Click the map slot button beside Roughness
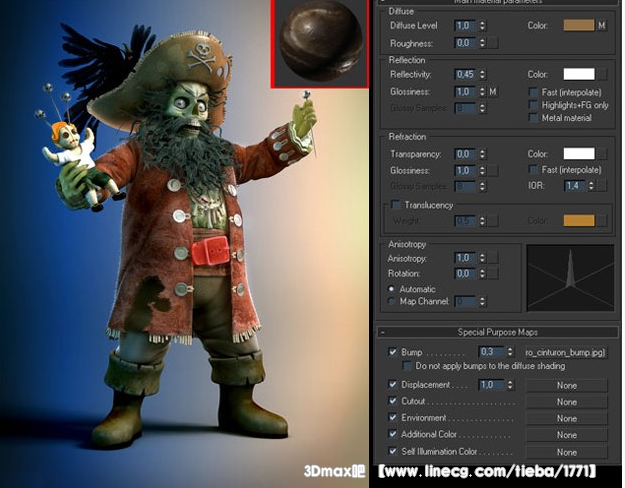625x488 pixels. coord(493,43)
